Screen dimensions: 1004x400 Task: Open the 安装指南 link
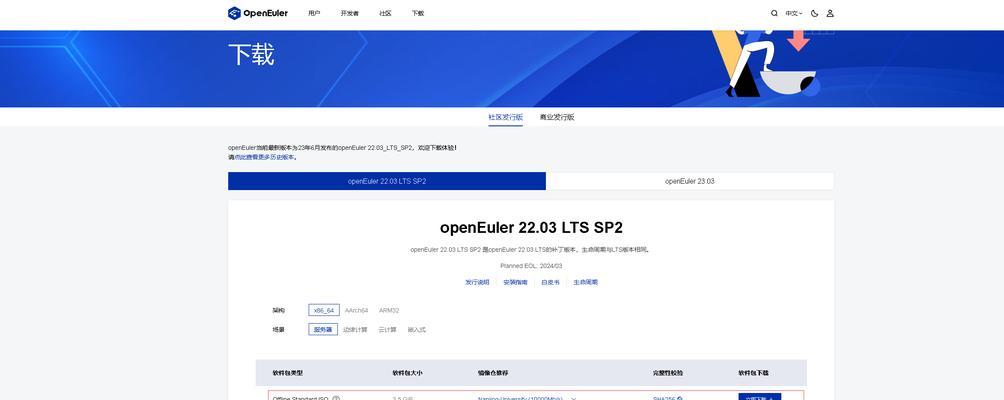coord(515,282)
